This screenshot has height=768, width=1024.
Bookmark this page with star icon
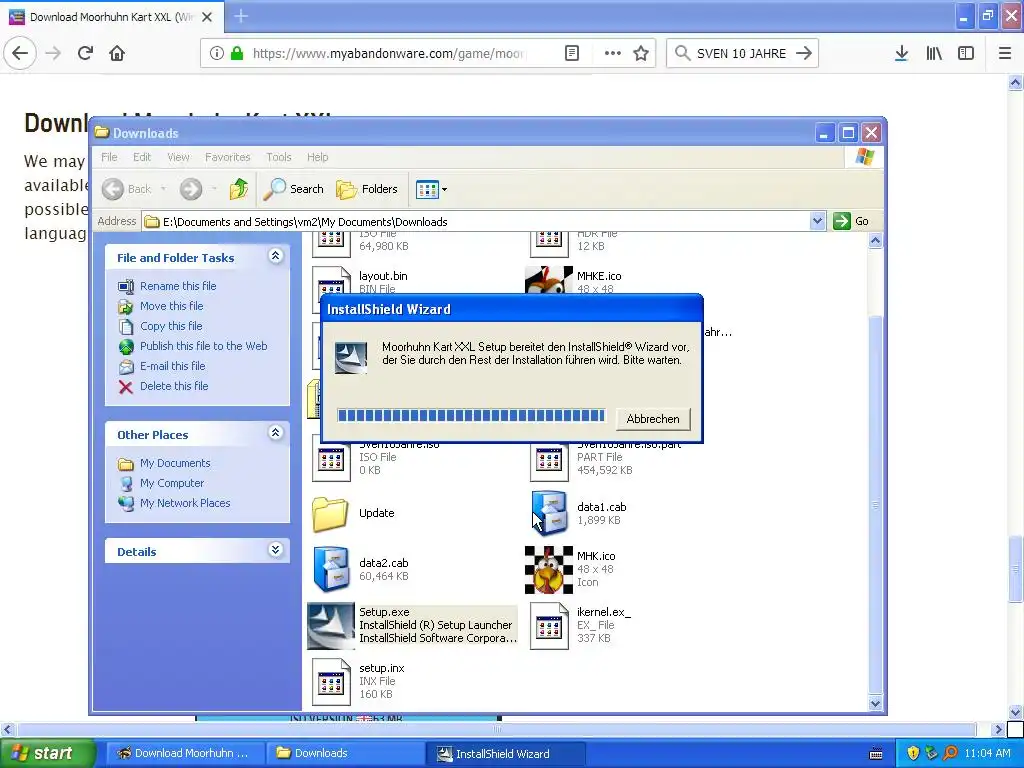641,53
